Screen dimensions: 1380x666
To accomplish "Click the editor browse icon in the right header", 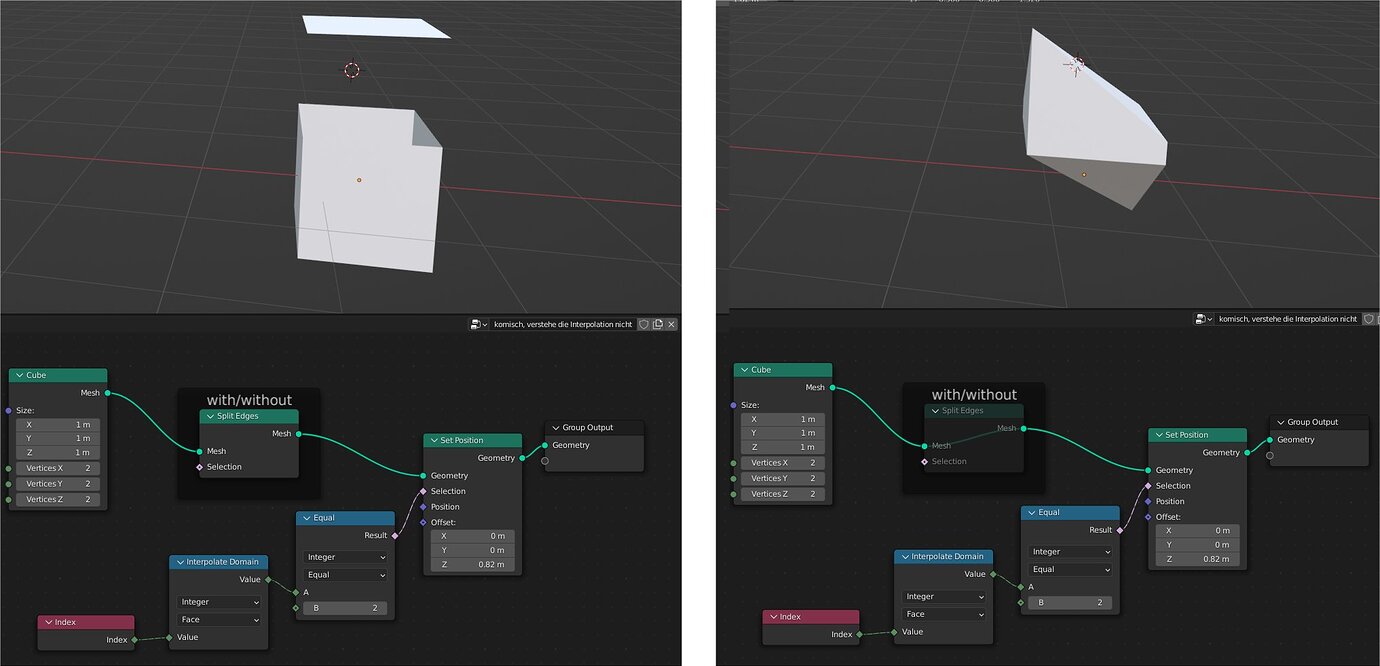I will 1202,318.
